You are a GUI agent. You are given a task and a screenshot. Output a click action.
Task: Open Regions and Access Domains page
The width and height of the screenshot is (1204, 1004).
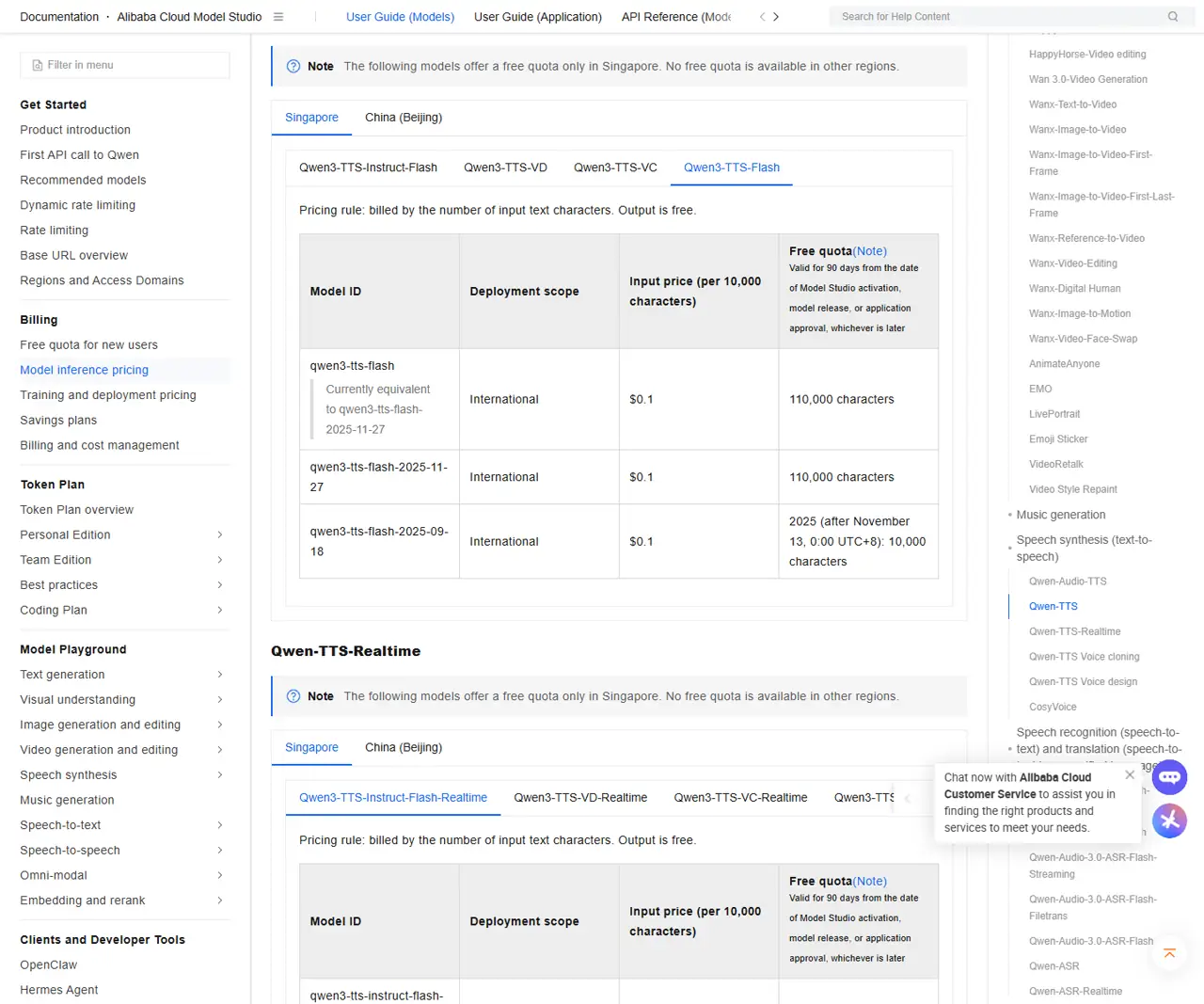(x=102, y=280)
